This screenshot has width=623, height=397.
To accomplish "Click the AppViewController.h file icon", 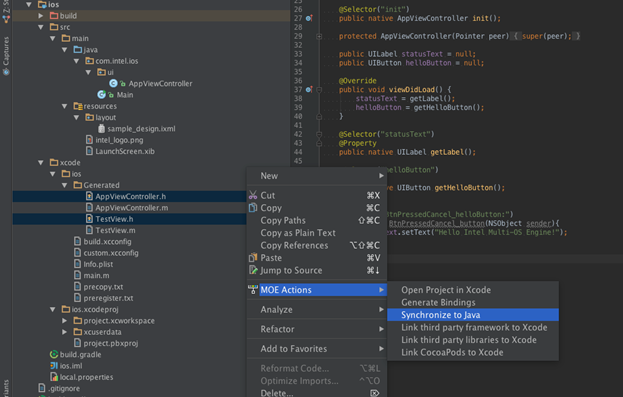I will (x=89, y=196).
